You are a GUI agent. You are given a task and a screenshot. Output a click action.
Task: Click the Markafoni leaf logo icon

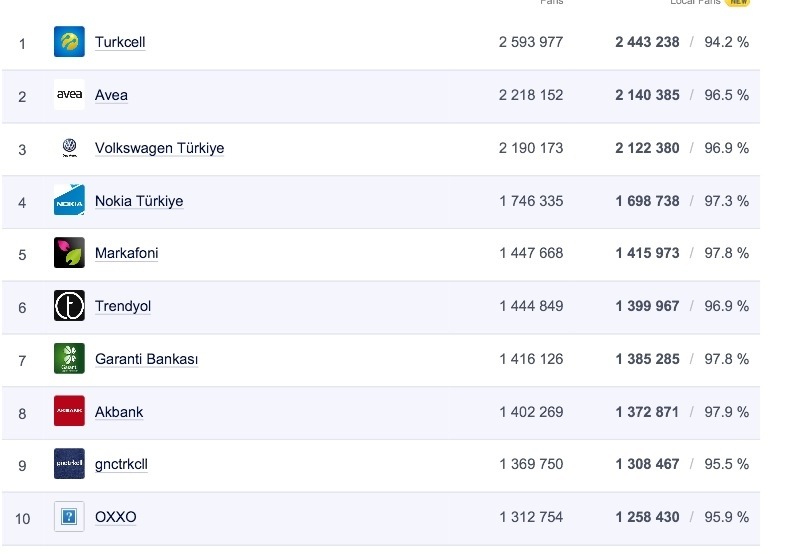pyautogui.click(x=69, y=253)
